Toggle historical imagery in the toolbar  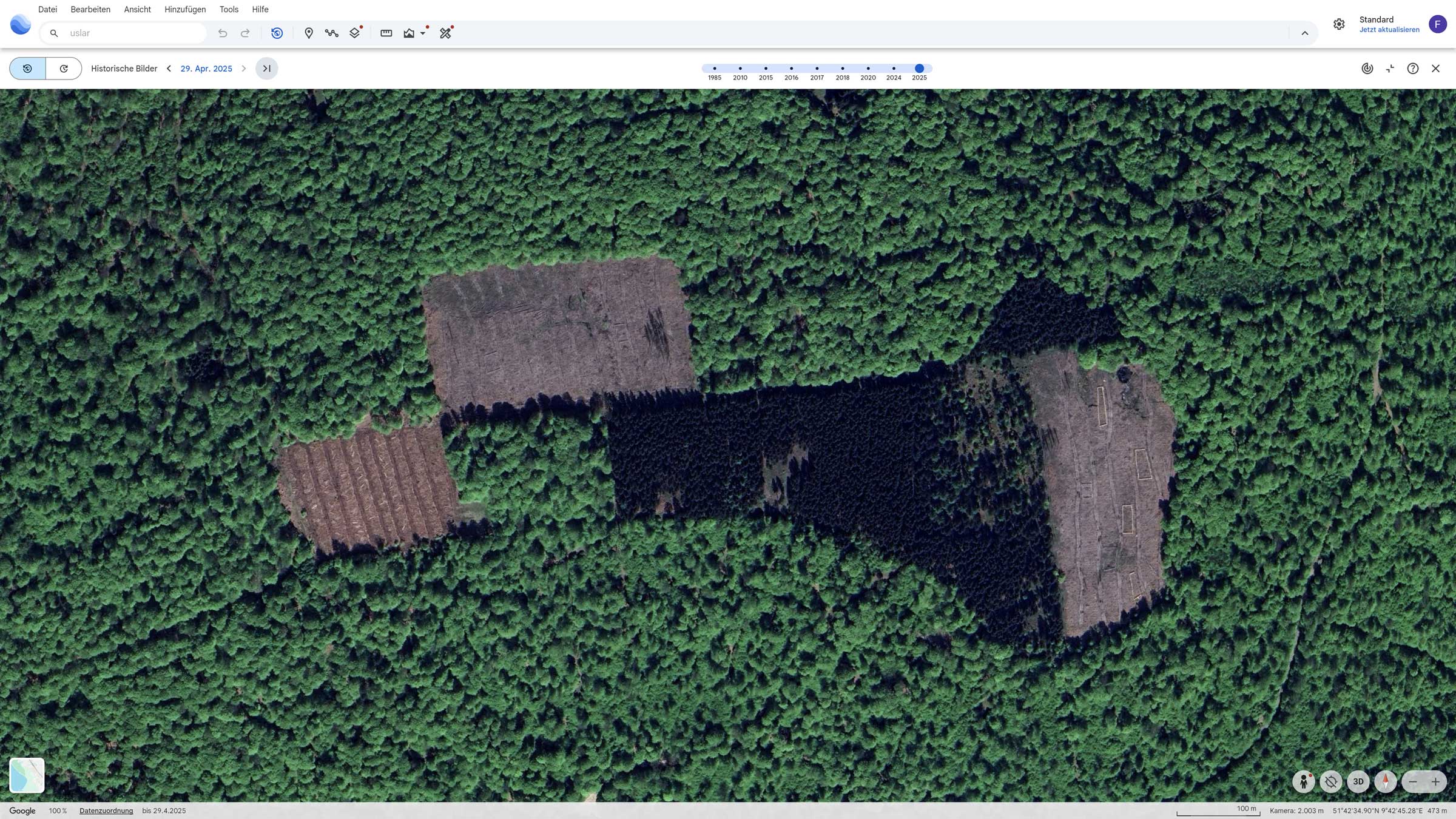pyautogui.click(x=277, y=33)
